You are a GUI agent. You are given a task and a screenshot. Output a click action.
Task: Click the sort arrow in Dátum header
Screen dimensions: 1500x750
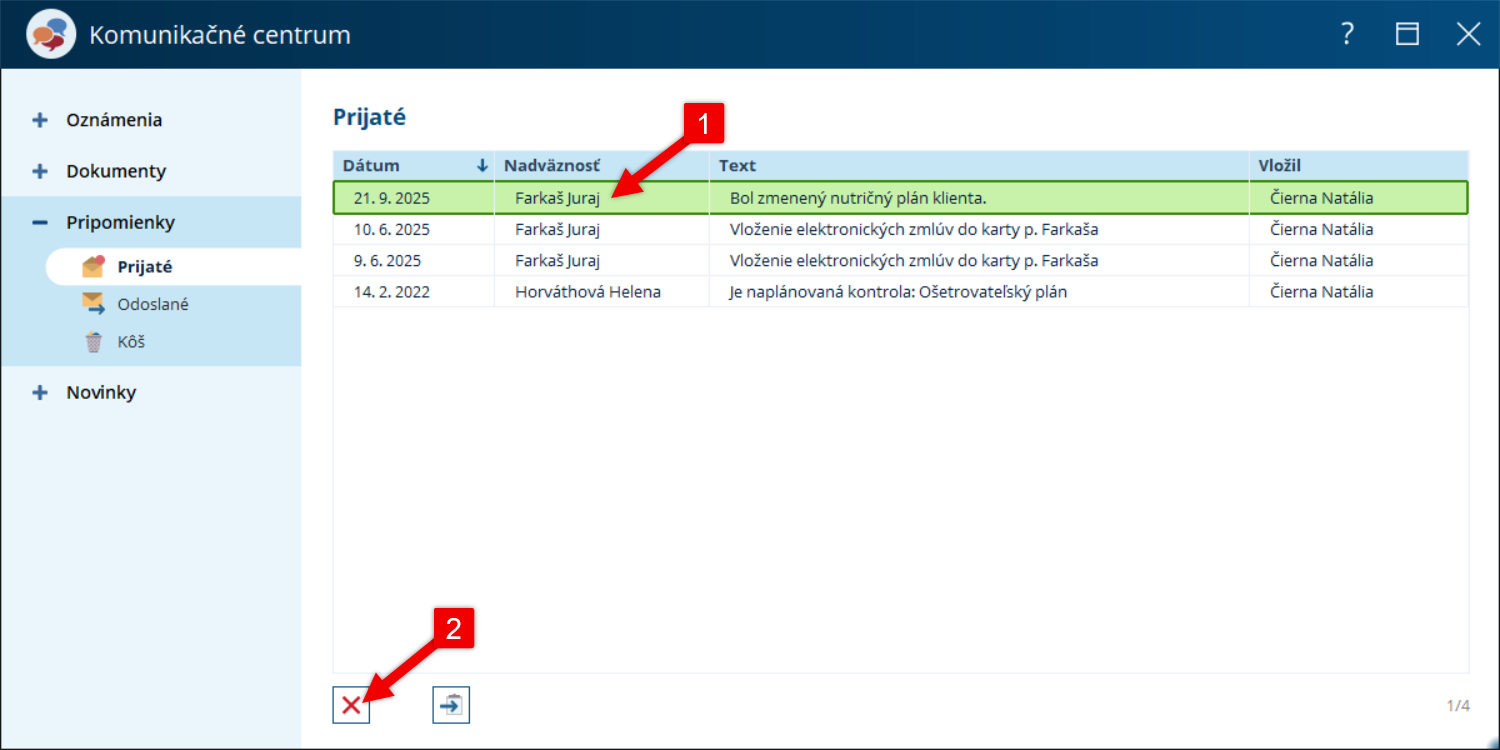pyautogui.click(x=483, y=166)
